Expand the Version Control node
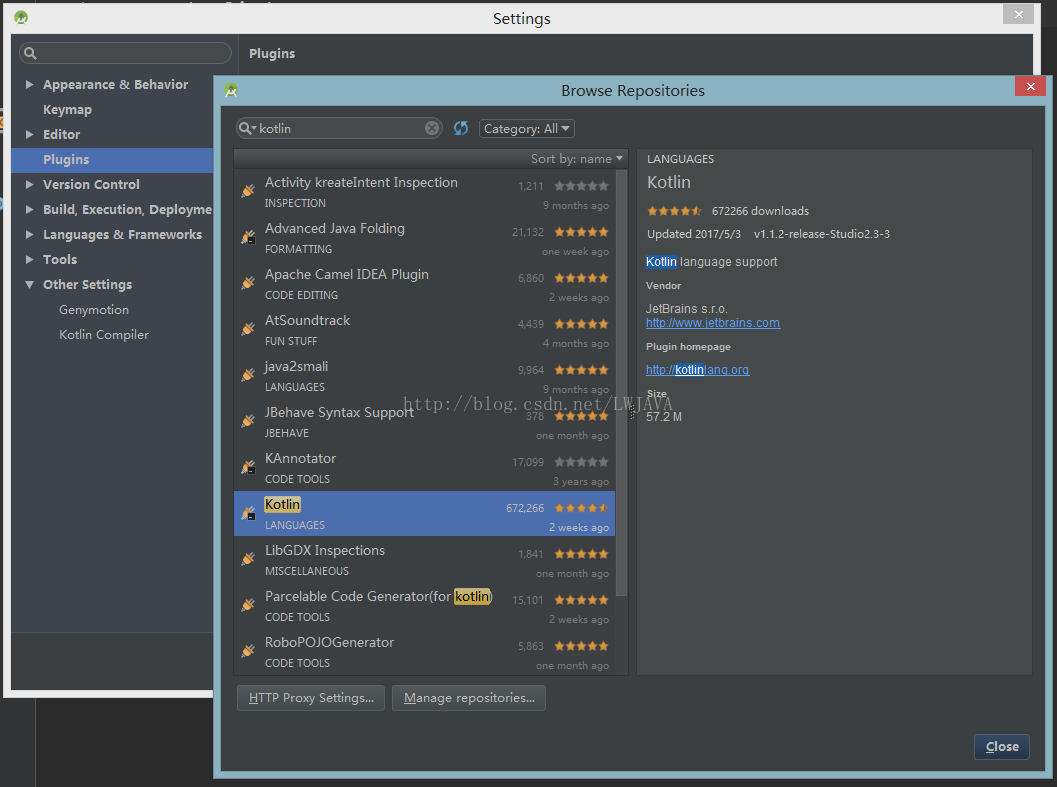1057x787 pixels. [x=30, y=184]
